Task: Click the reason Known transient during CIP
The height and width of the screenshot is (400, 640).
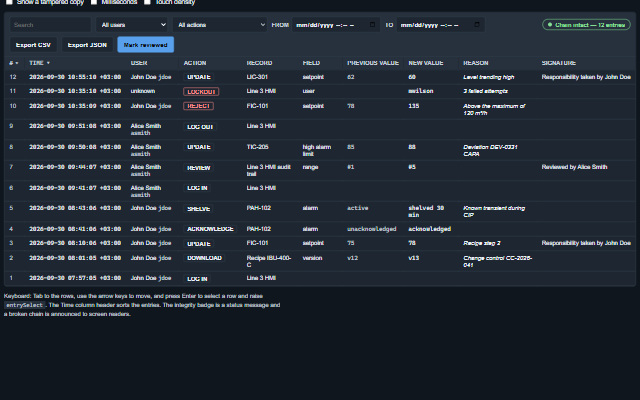Action: (494, 211)
